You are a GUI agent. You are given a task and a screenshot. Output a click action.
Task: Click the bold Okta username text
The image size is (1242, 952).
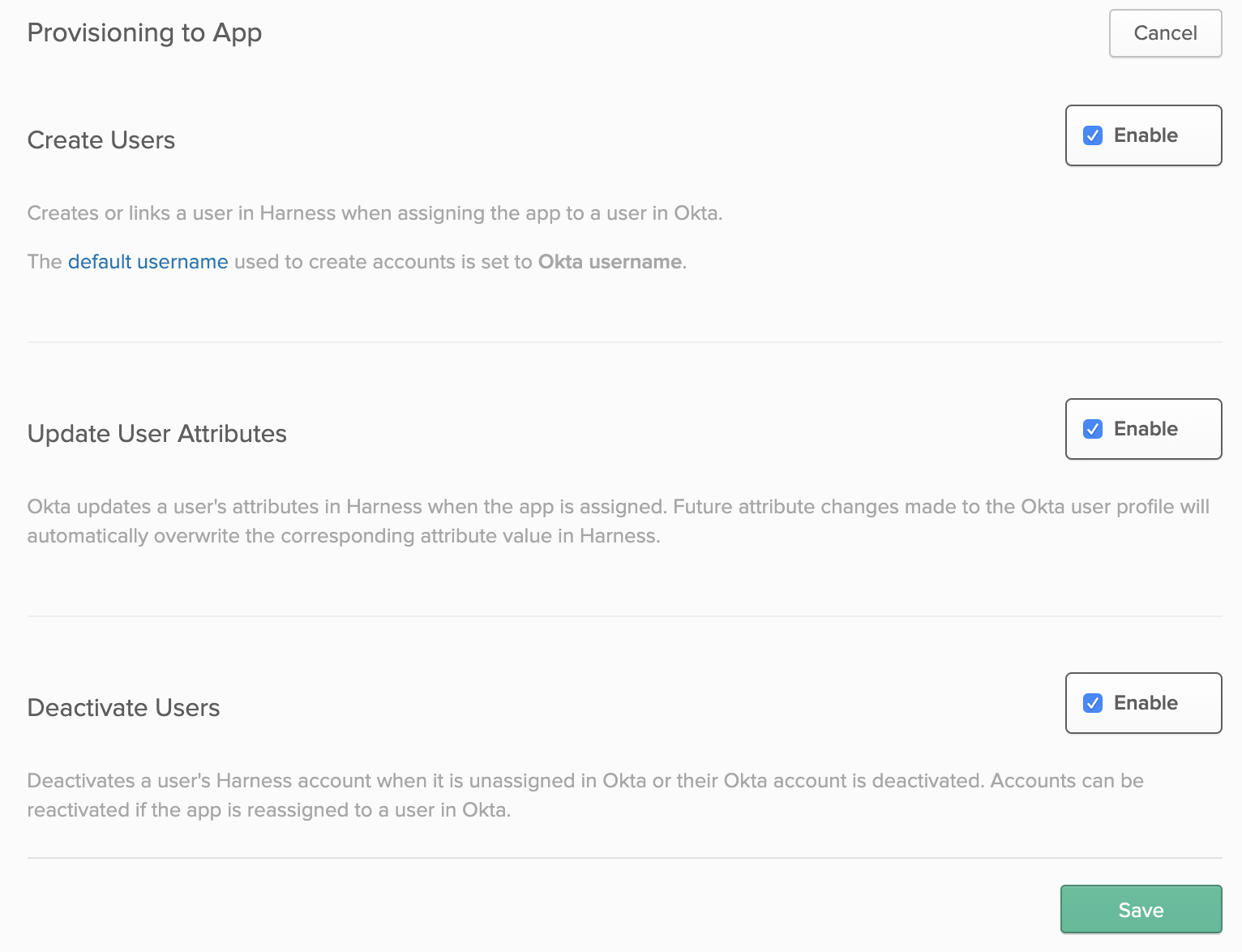point(610,262)
